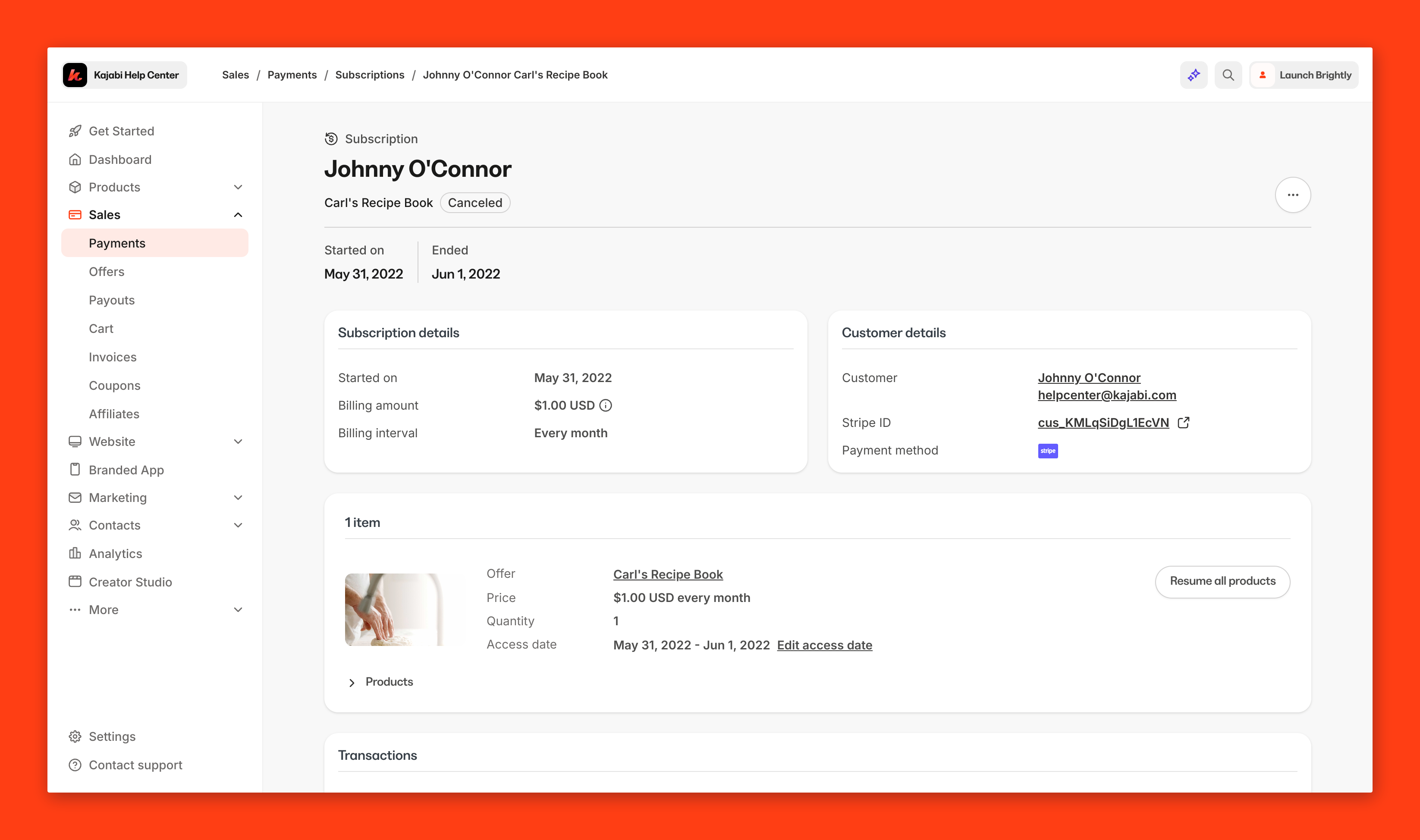
Task: Expand the More sidebar section
Action: (x=239, y=610)
